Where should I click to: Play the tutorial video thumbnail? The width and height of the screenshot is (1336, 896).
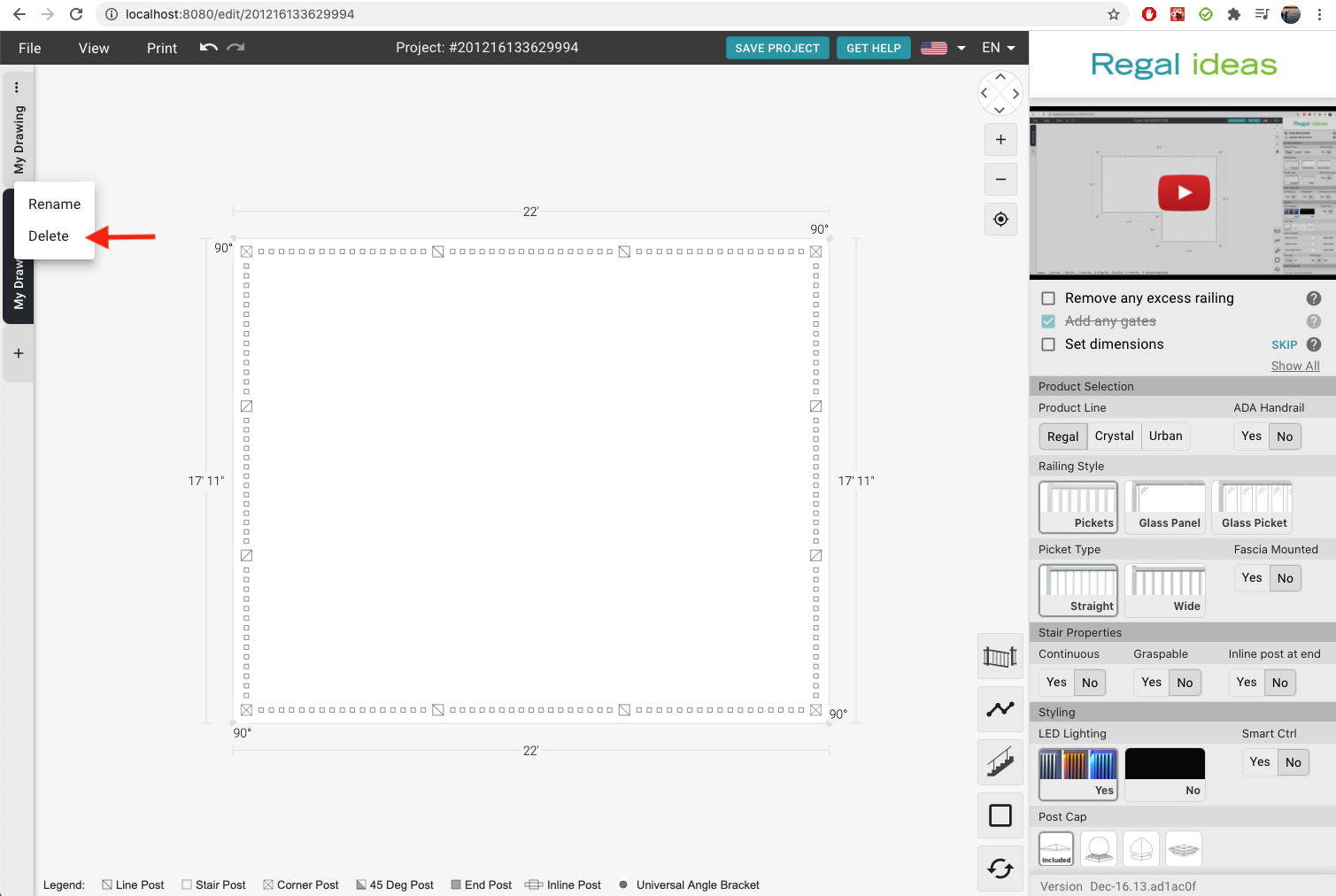coord(1184,193)
